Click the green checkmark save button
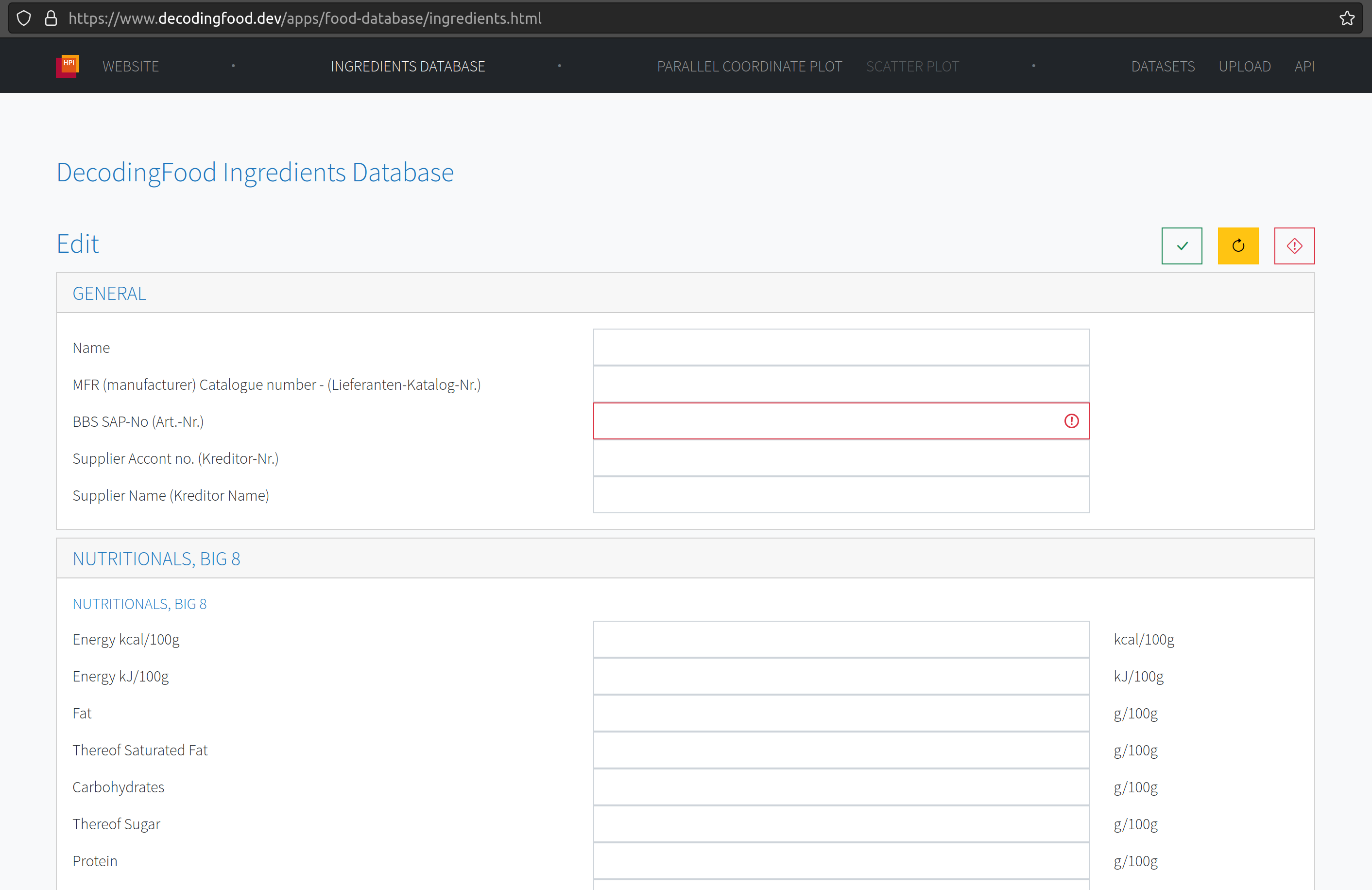Screen dimensions: 1372x890 tap(1181, 246)
